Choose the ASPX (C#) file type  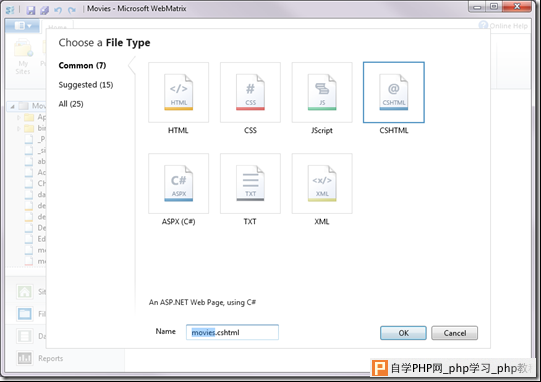178,184
